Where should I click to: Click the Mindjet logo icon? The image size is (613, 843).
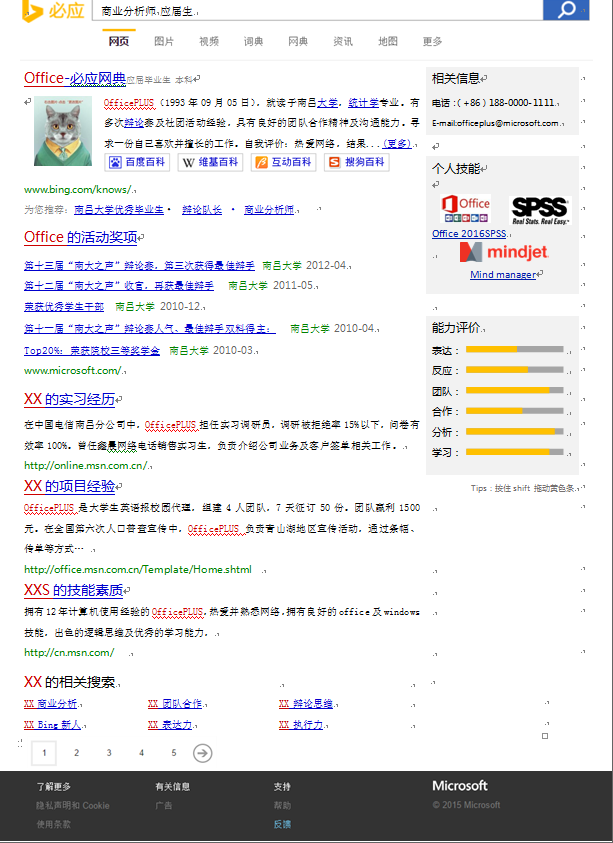(x=504, y=252)
